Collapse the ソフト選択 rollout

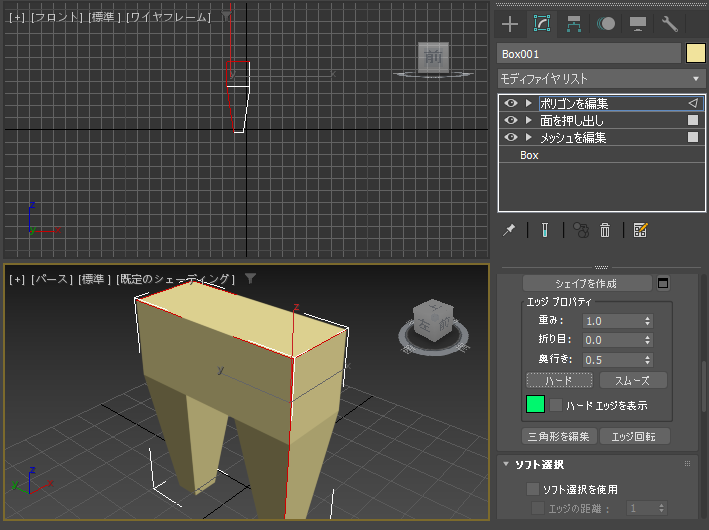click(x=506, y=464)
